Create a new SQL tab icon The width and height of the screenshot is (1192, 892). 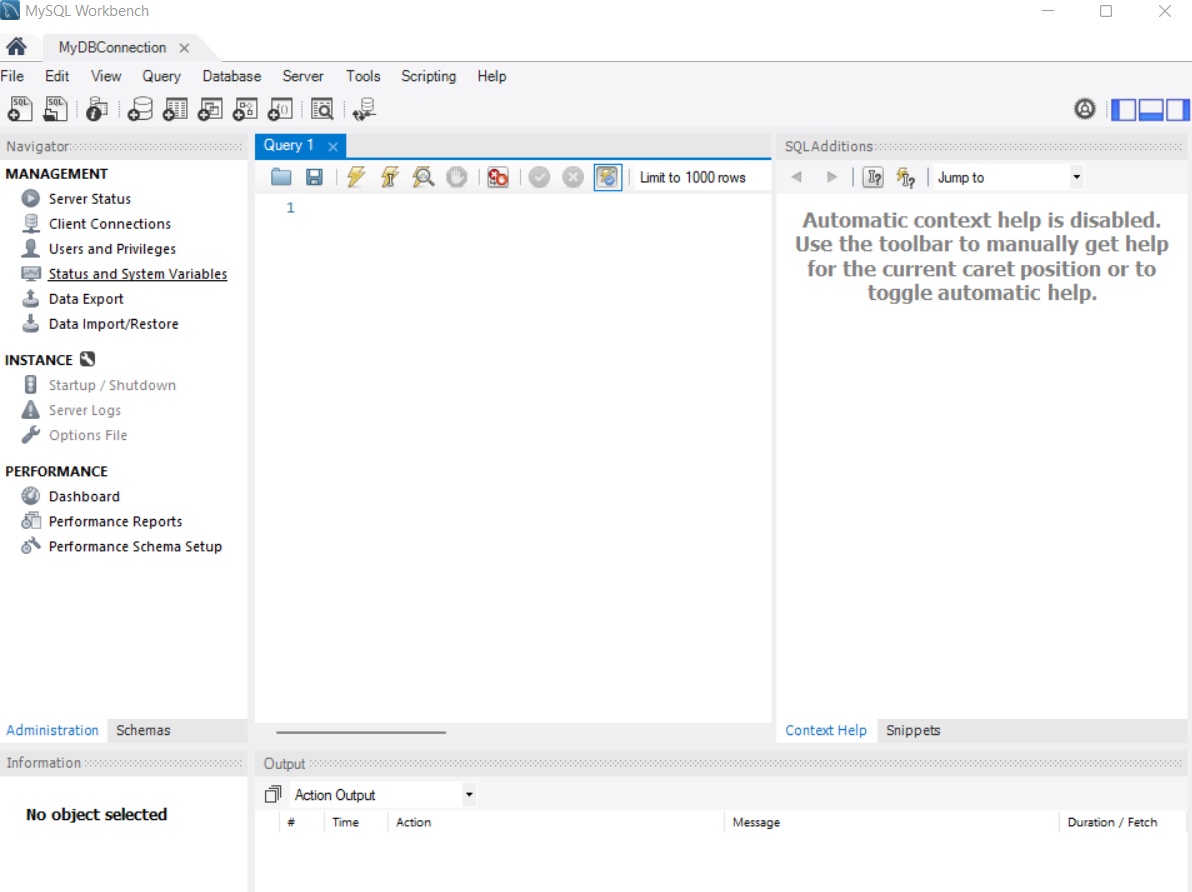[x=20, y=110]
